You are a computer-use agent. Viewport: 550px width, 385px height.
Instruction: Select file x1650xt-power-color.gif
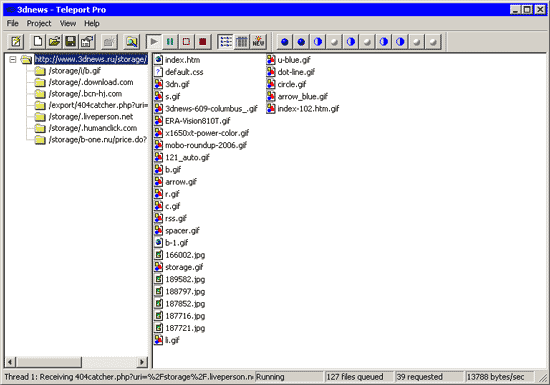pyautogui.click(x=207, y=133)
